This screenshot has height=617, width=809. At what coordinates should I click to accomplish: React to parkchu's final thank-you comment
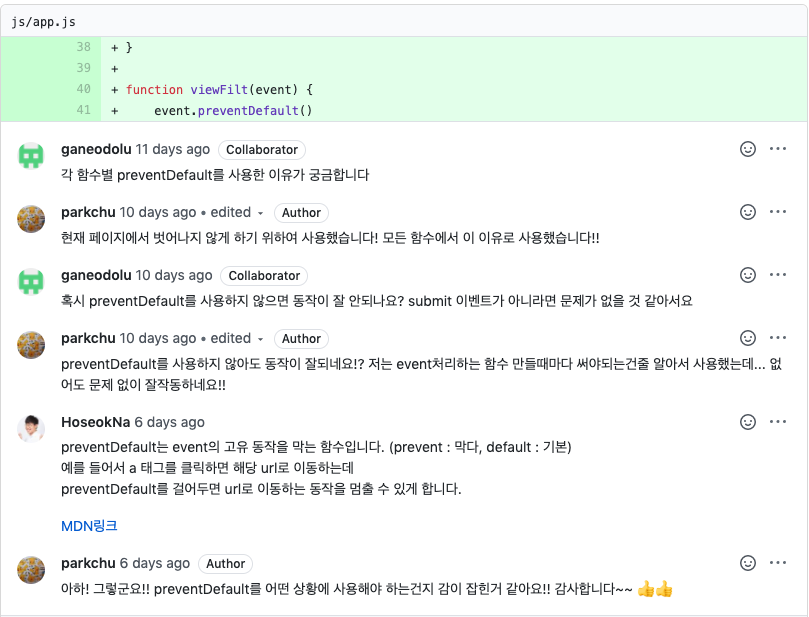[748, 563]
